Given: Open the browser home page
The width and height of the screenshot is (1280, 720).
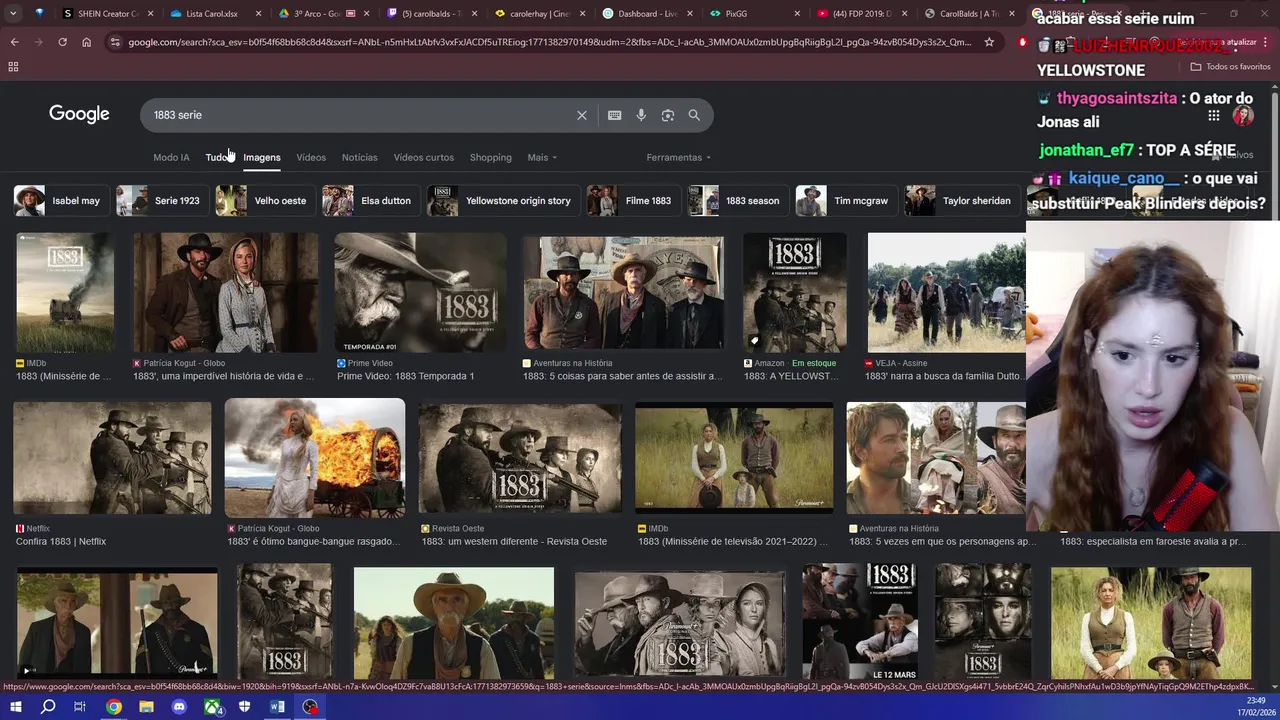Looking at the screenshot, I should pos(86,42).
